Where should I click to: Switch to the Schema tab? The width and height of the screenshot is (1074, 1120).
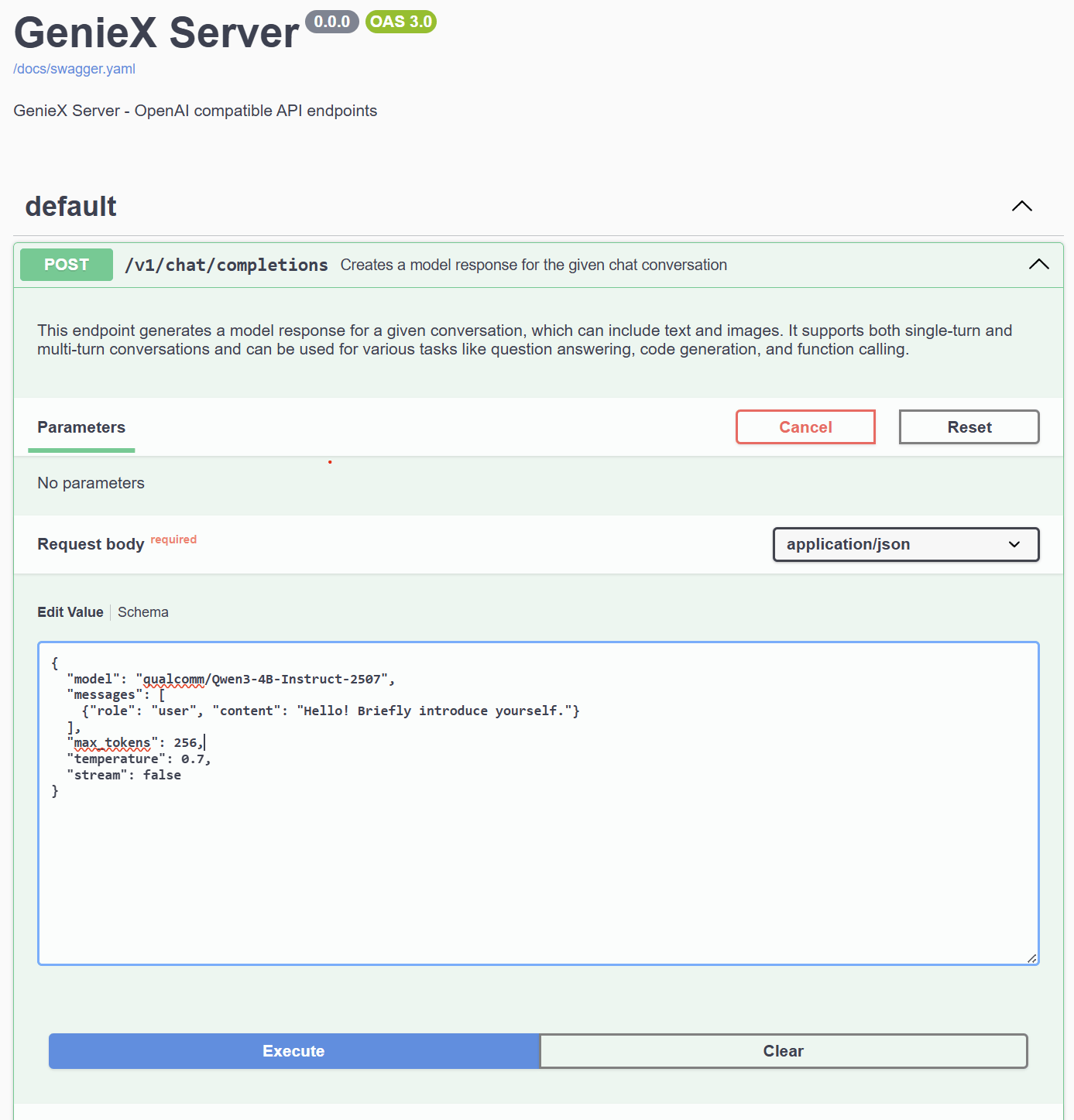click(143, 612)
